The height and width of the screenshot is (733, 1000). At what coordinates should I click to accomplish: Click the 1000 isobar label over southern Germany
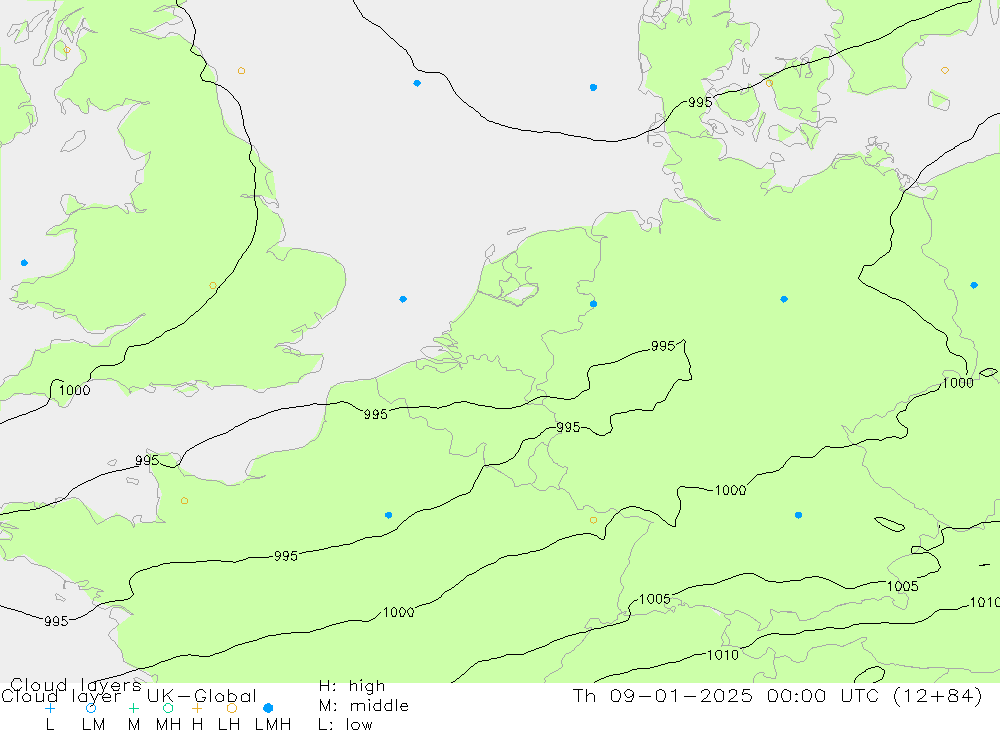730,491
